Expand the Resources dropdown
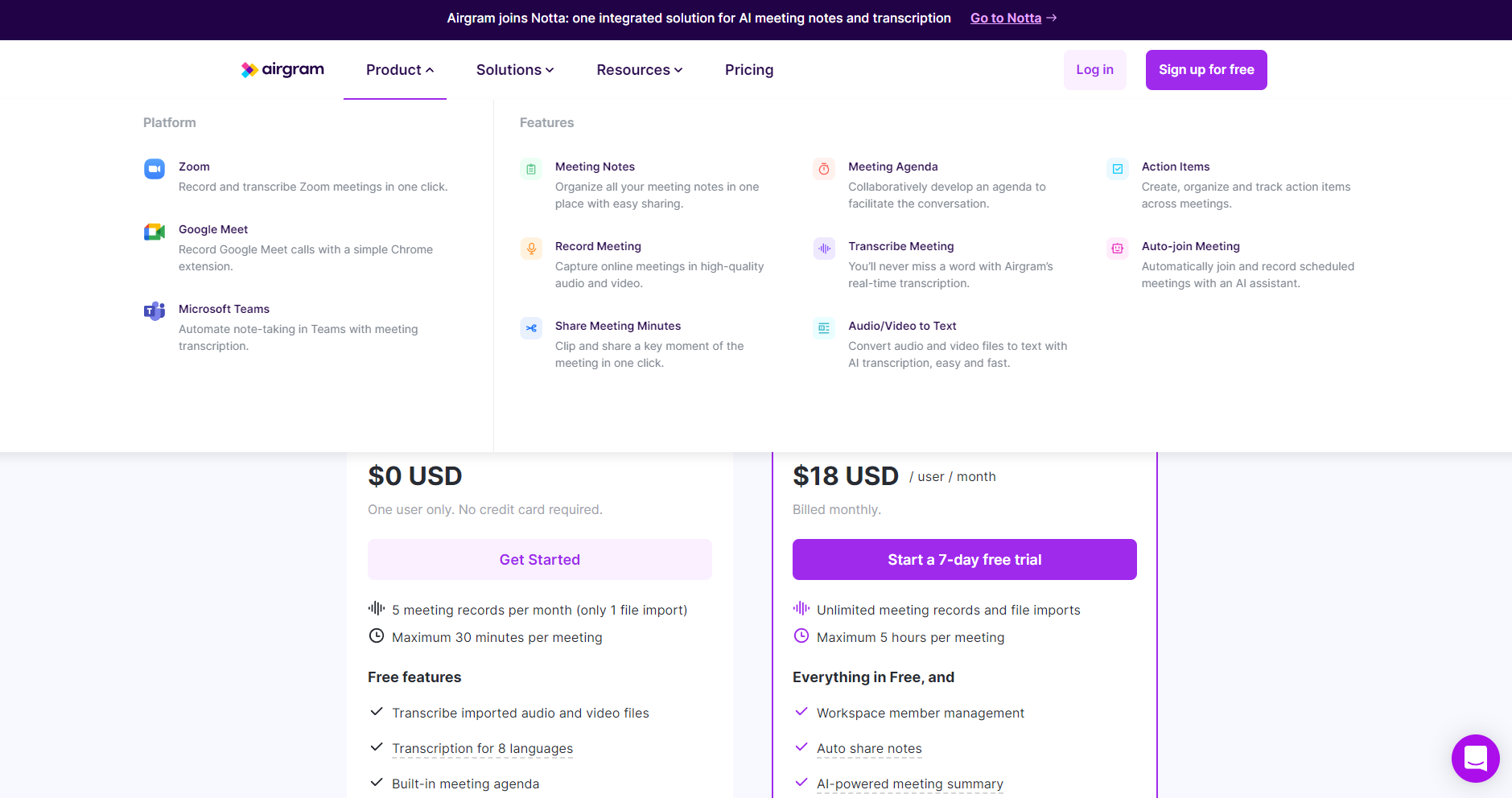1512x798 pixels. pos(639,70)
